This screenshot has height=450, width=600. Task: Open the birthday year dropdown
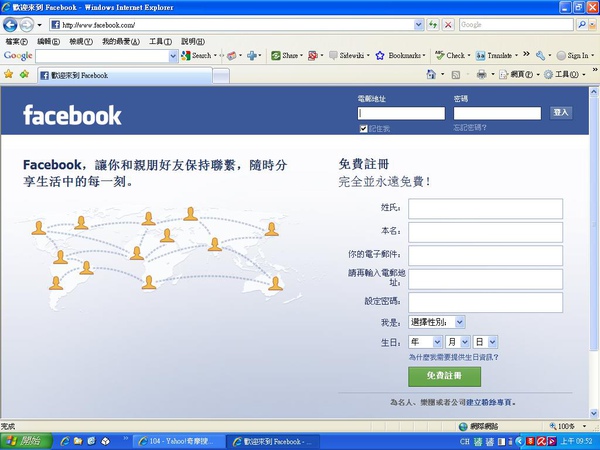426,342
